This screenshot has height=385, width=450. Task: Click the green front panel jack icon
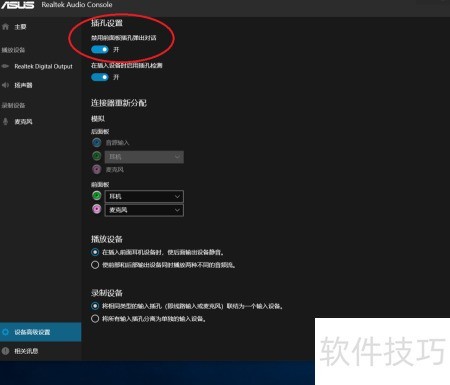point(97,196)
